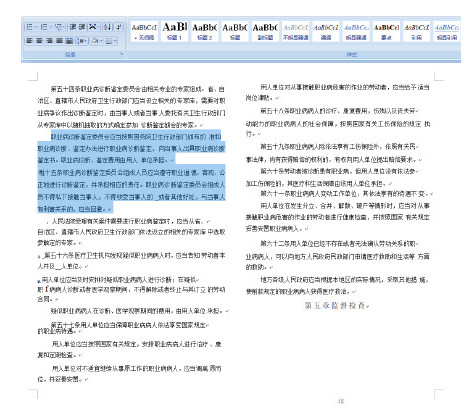Apply bullet list formatting
Viewport: 465px width, 409px height.
pos(30,27)
